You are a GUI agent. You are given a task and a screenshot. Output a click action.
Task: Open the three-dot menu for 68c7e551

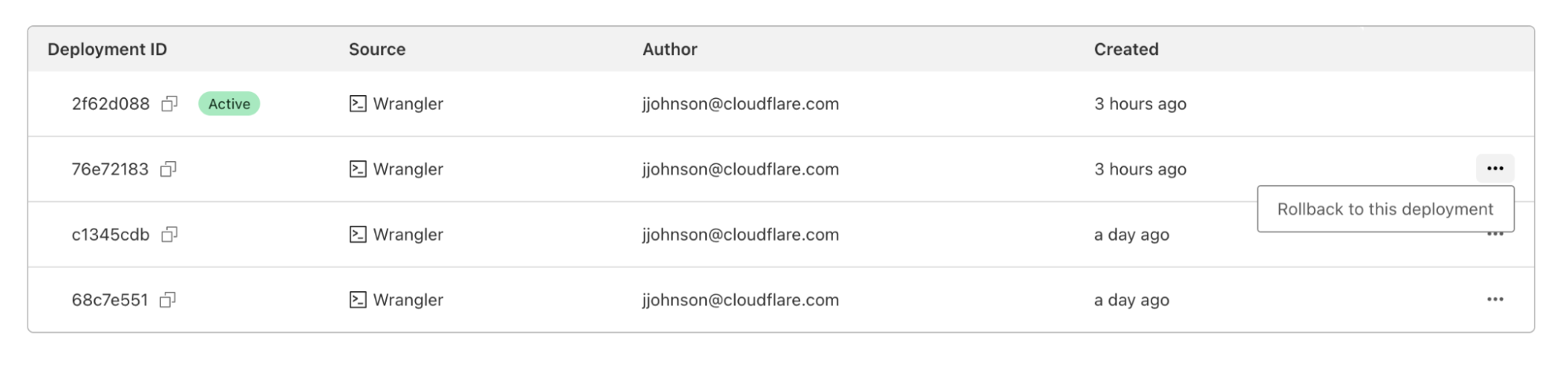1495,299
